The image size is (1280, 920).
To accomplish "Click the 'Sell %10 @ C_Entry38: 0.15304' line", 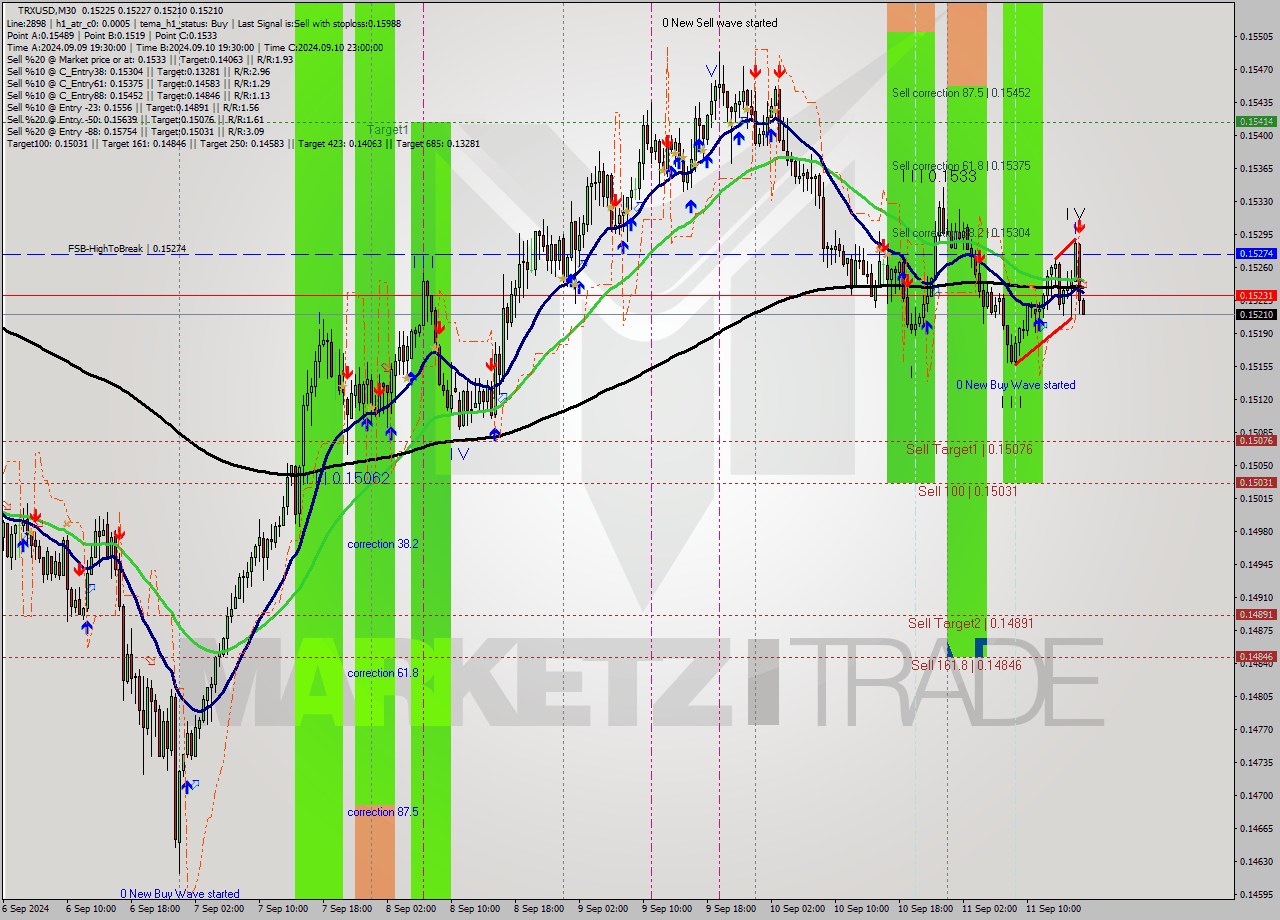I will (x=138, y=72).
